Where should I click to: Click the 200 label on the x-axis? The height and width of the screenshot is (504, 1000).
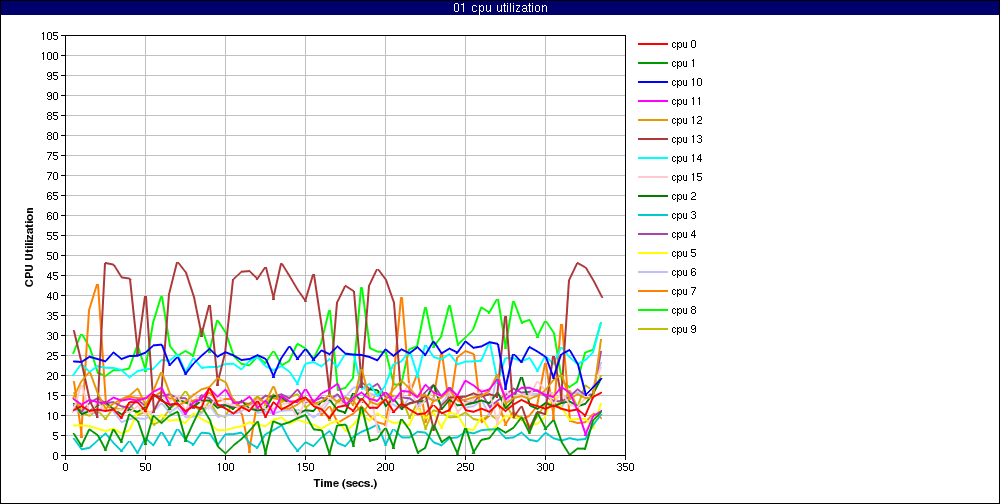pyautogui.click(x=385, y=467)
